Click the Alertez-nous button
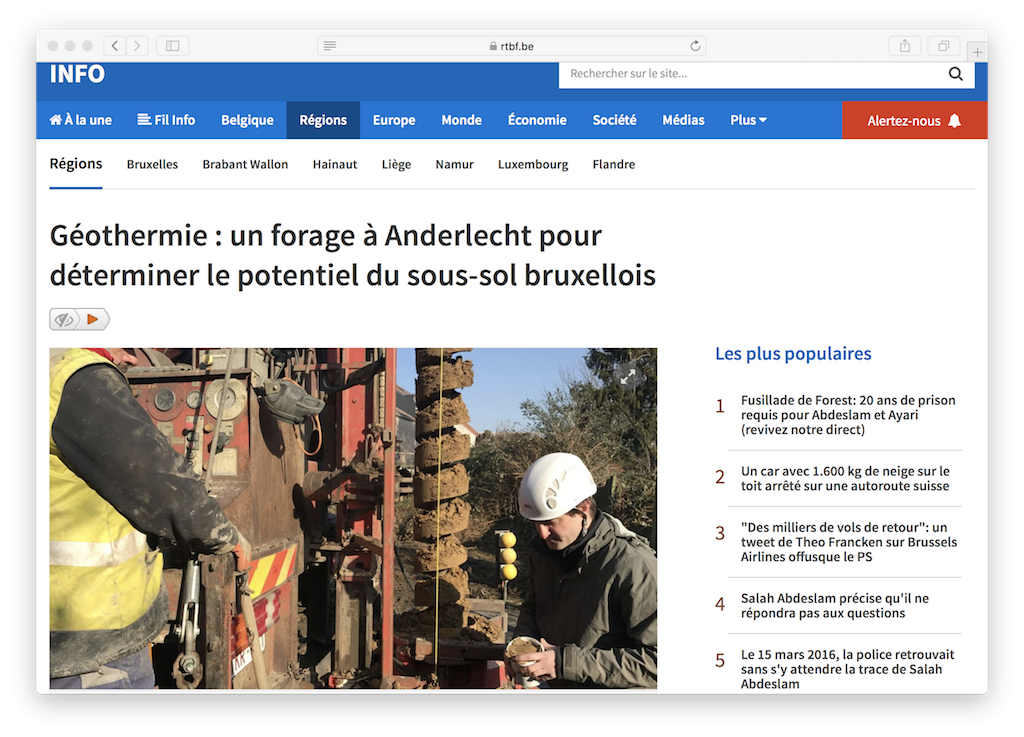 [x=914, y=121]
